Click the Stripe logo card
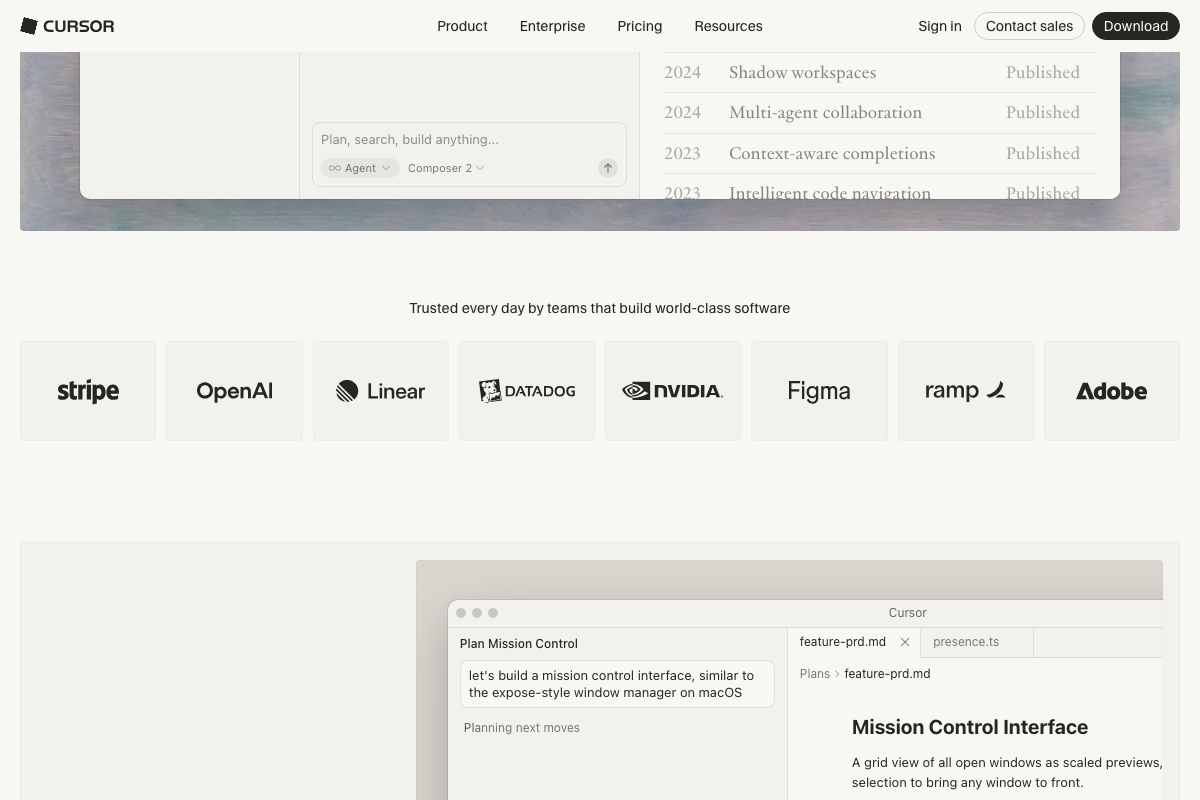 [88, 391]
